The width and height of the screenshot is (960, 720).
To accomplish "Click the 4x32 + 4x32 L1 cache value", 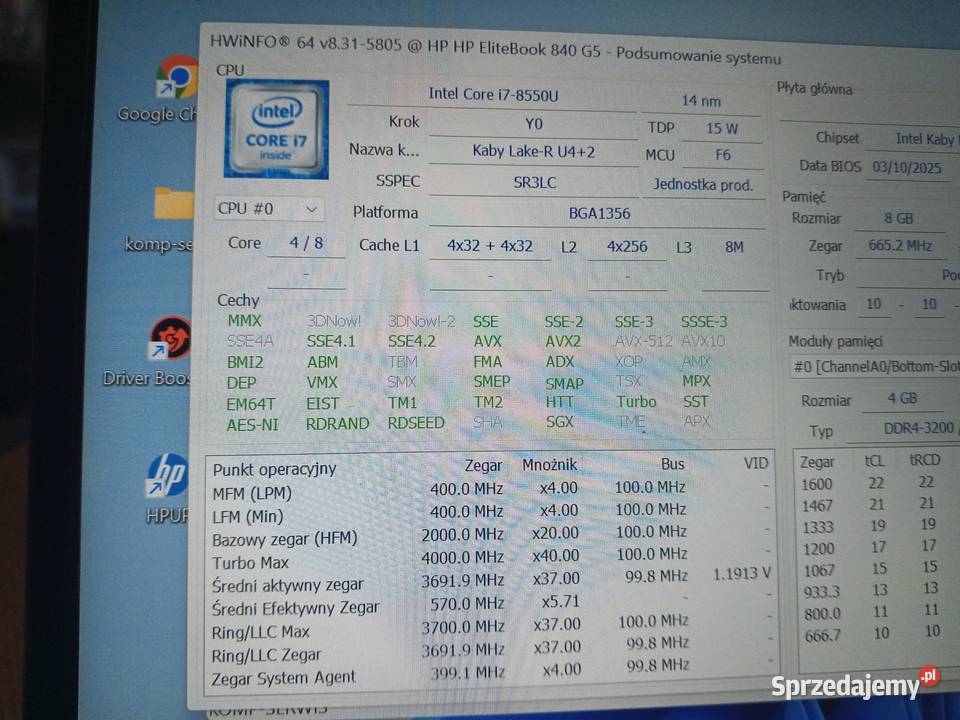I will [490, 246].
